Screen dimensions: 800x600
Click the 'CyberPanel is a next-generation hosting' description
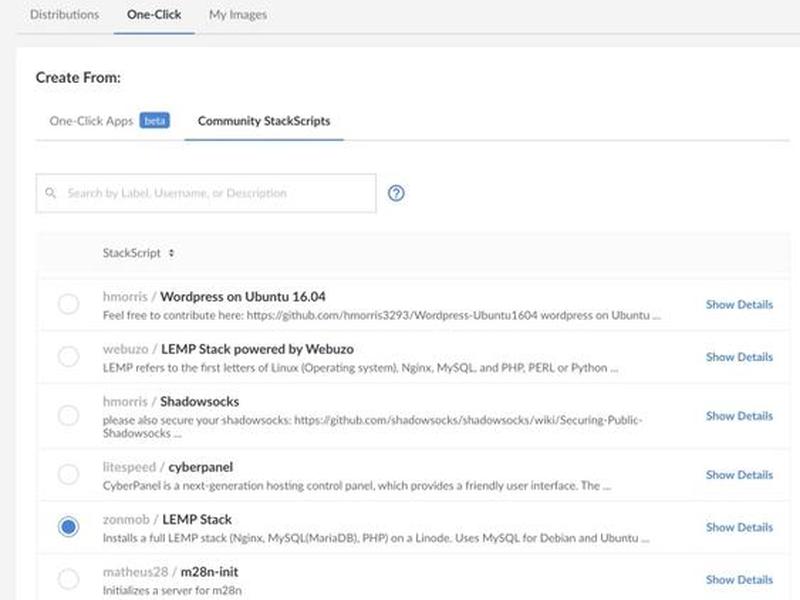coord(357,486)
